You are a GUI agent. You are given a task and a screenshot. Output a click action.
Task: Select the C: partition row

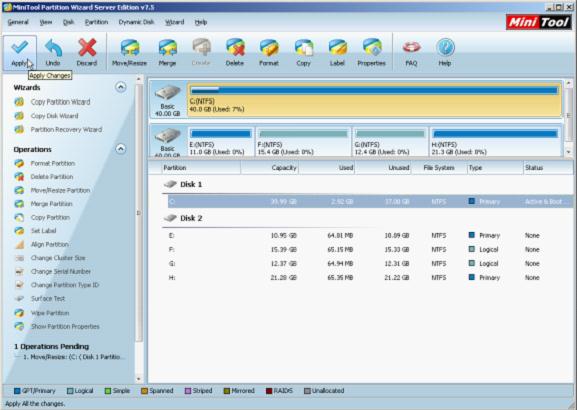pyautogui.click(x=371, y=202)
